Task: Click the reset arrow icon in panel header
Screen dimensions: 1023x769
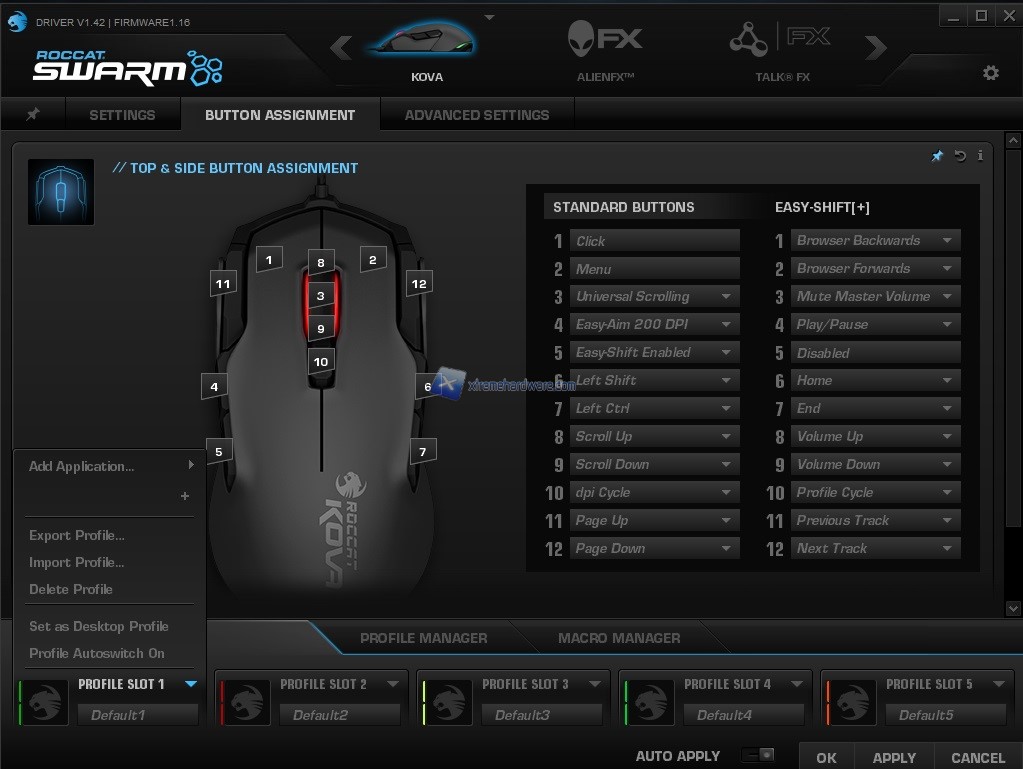Action: tap(960, 156)
